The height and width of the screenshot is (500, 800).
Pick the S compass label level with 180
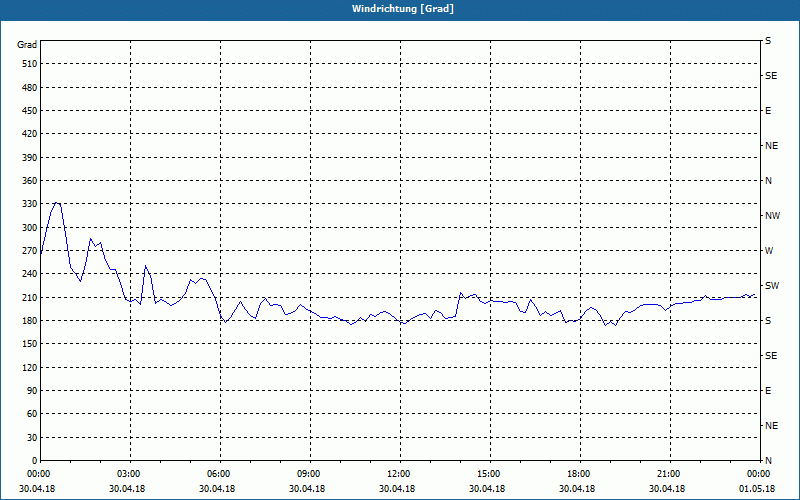(768, 321)
